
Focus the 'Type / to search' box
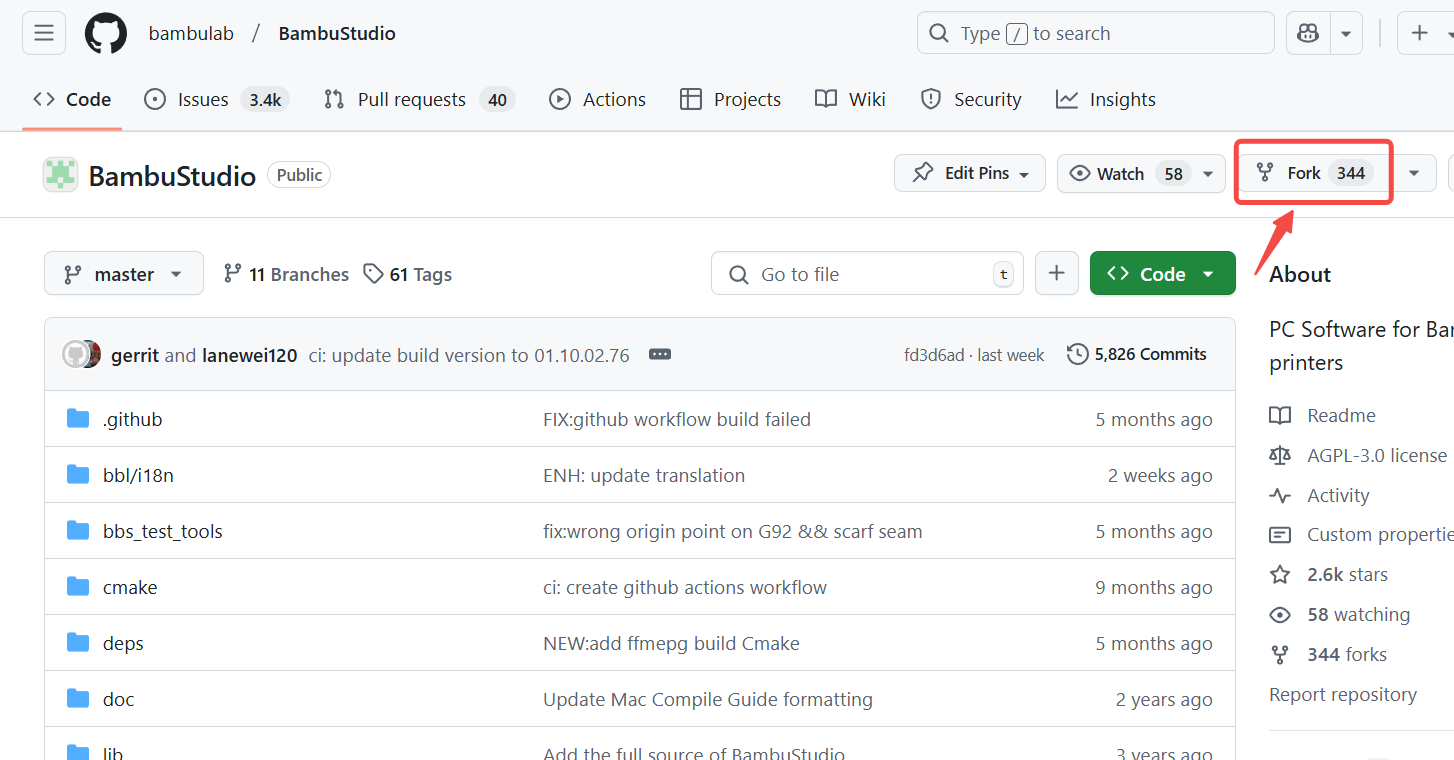coord(1096,33)
